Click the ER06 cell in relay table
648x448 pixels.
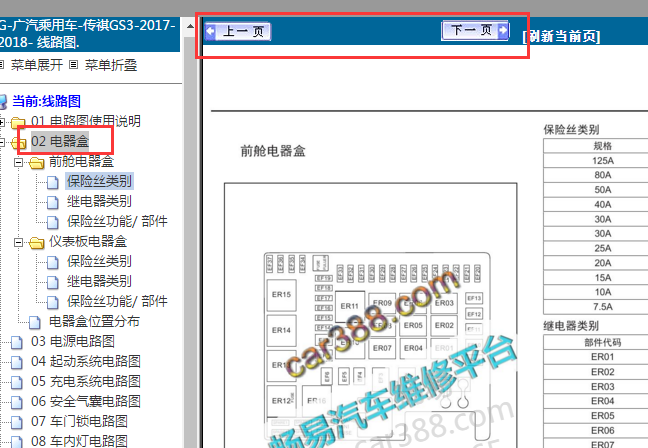603,430
